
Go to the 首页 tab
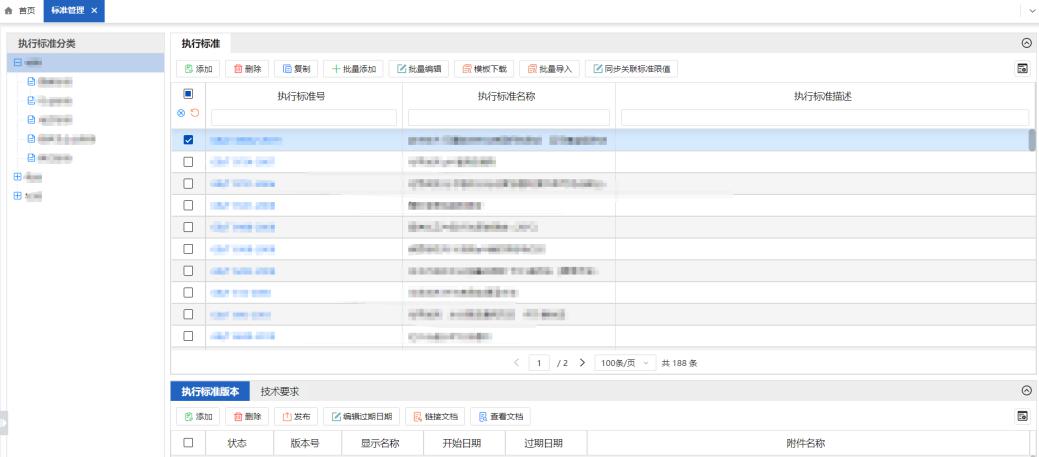(20, 9)
